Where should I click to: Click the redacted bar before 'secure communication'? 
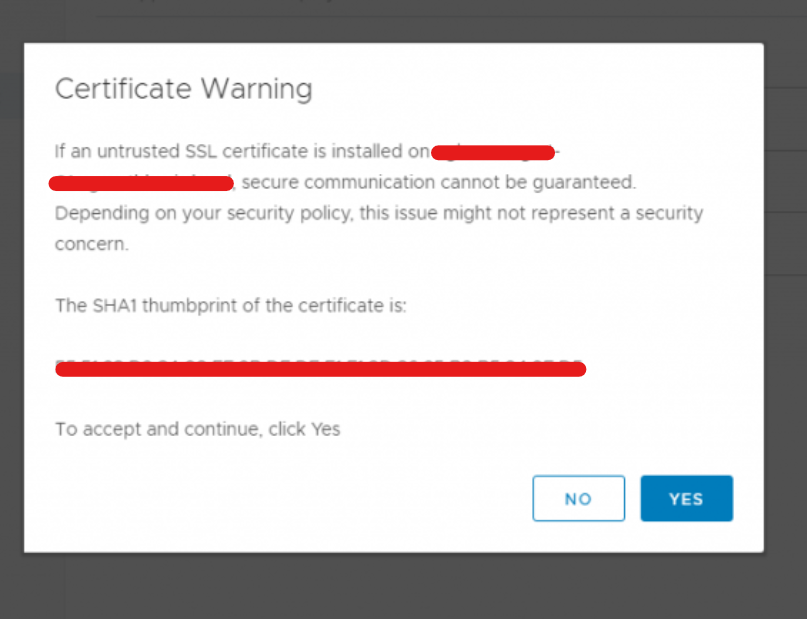141,183
